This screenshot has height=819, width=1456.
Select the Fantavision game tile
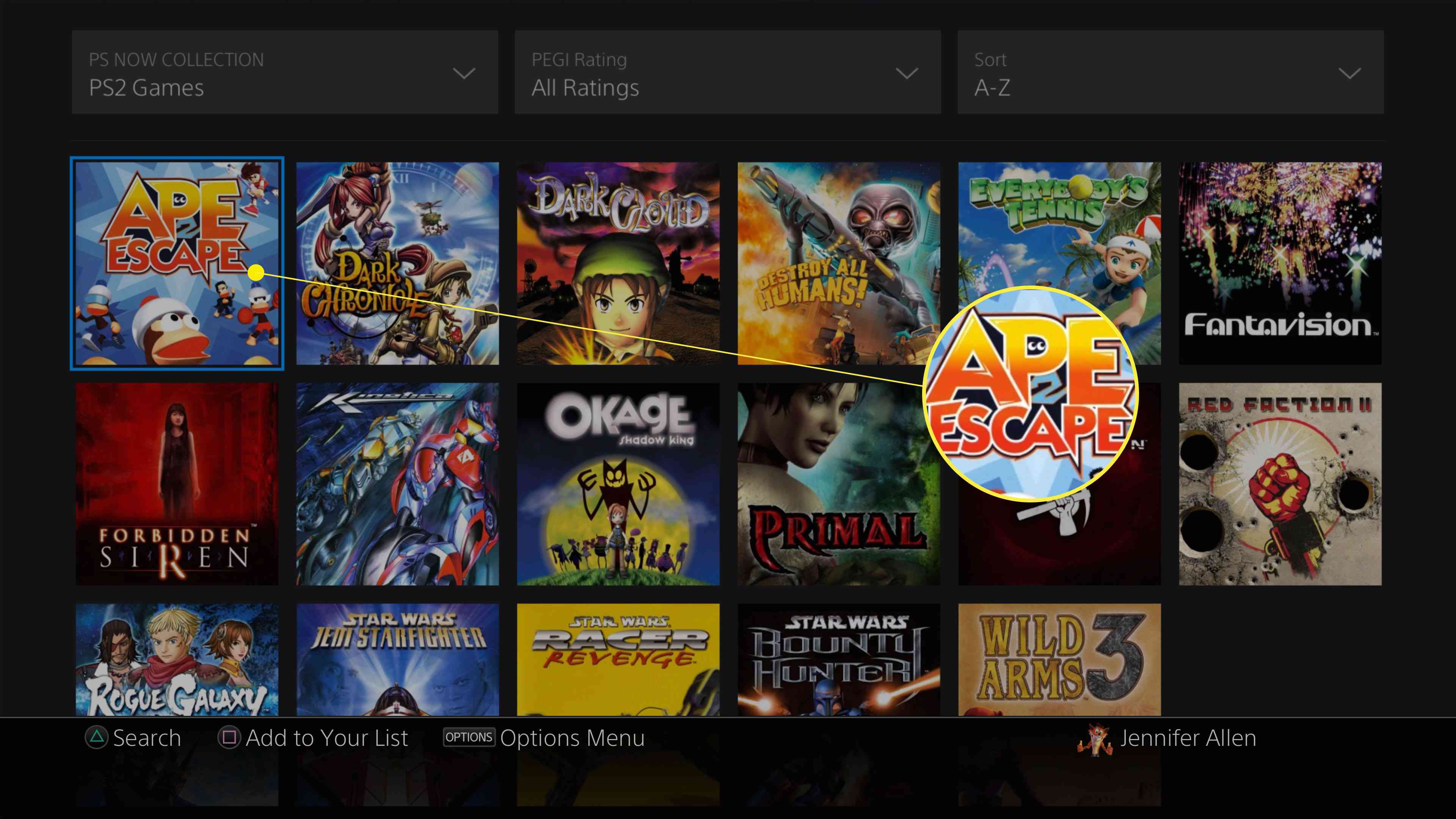[1280, 264]
